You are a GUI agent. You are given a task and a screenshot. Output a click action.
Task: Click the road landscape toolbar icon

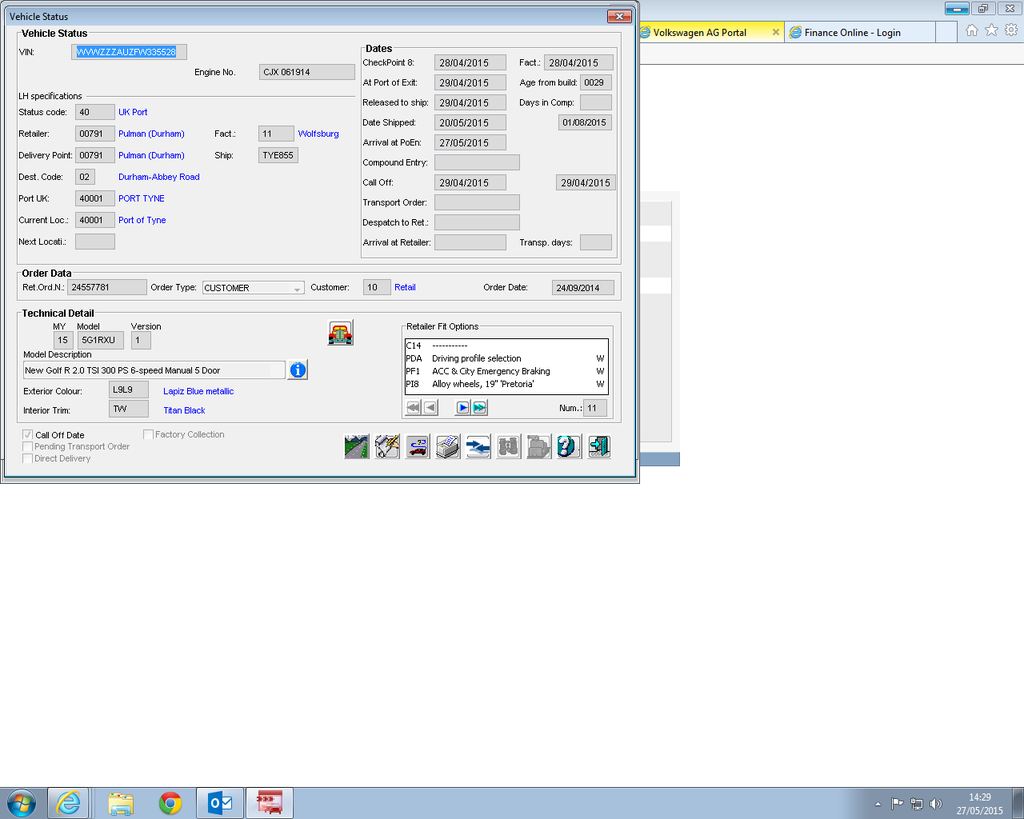tap(357, 447)
